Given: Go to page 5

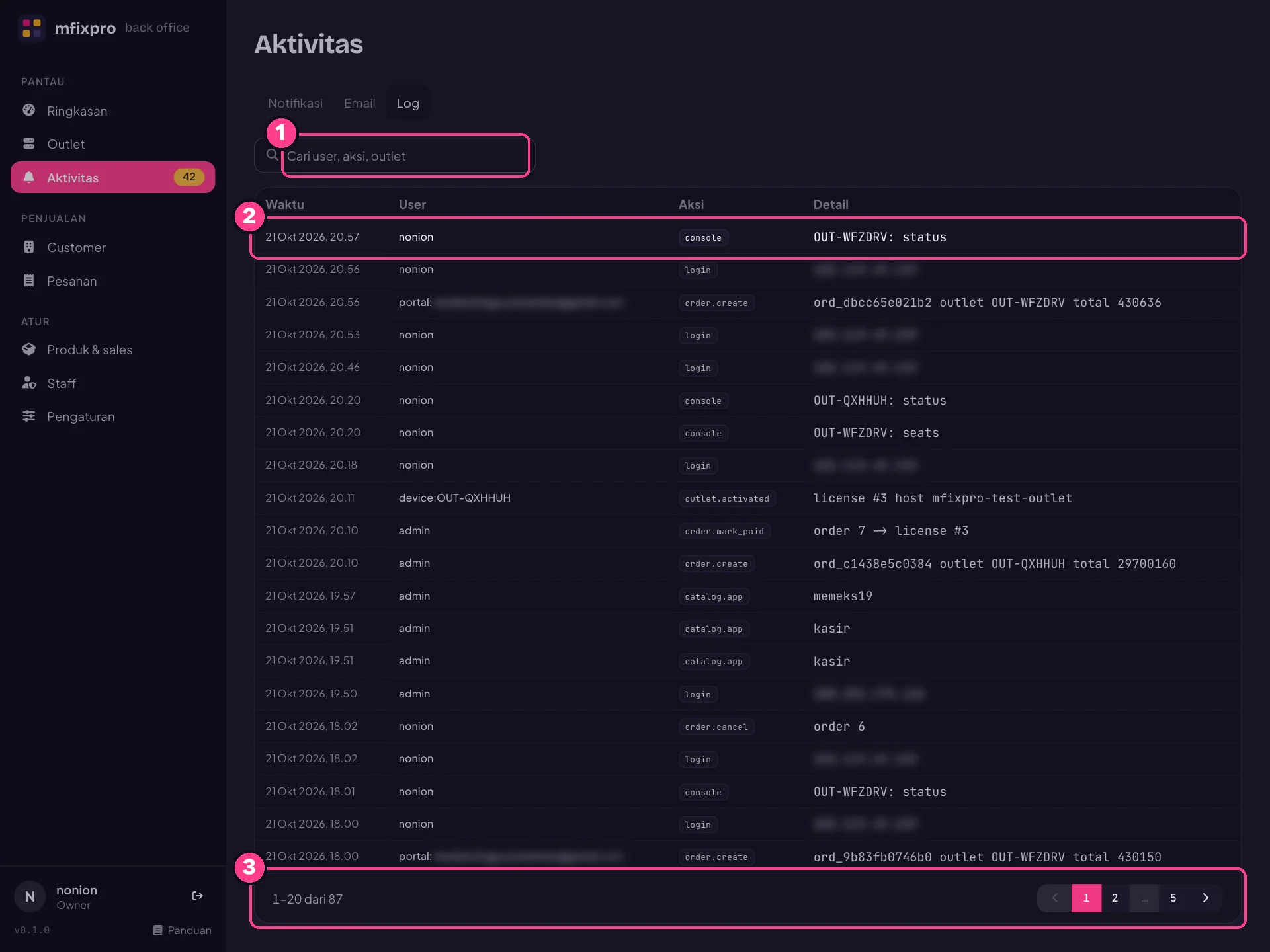Looking at the screenshot, I should (x=1173, y=898).
